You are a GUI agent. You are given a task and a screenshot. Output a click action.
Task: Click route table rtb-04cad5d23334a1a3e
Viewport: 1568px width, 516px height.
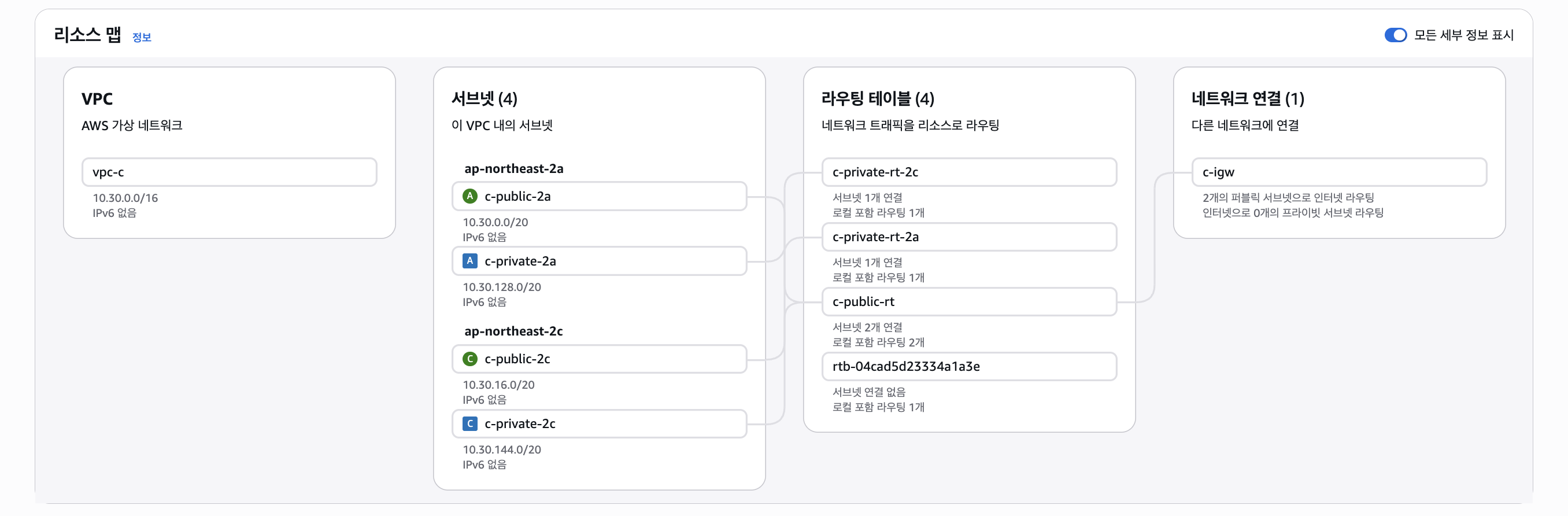(968, 366)
